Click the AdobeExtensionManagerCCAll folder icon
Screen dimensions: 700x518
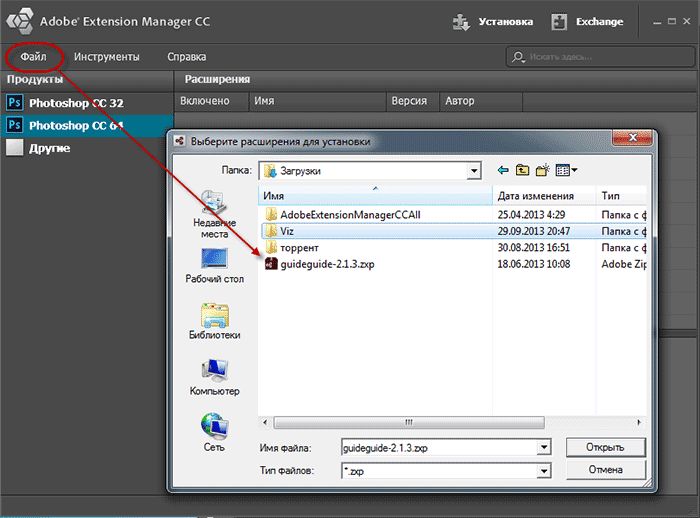pos(271,214)
